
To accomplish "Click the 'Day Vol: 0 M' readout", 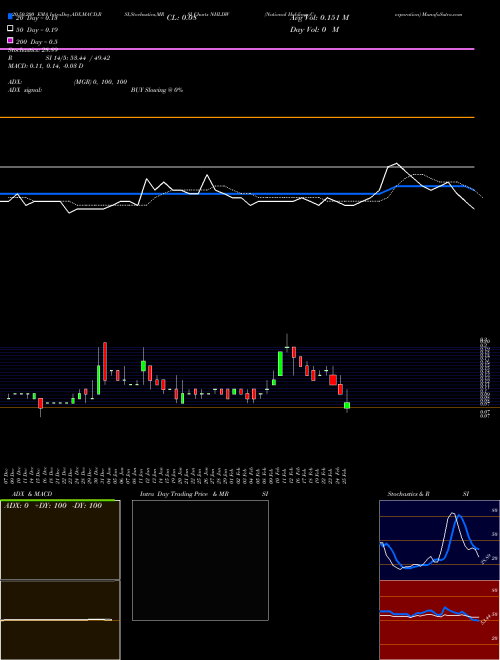I will [314, 30].
